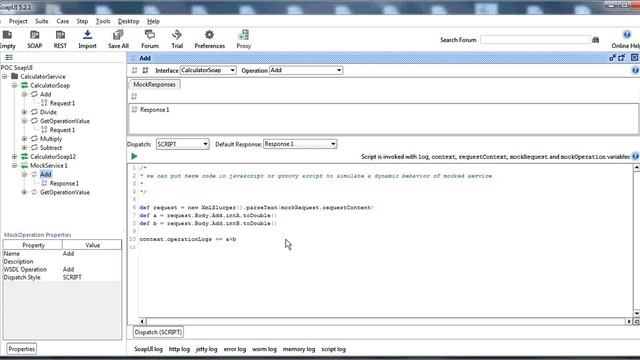Click the script editor scroll right arrow

click(x=629, y=322)
